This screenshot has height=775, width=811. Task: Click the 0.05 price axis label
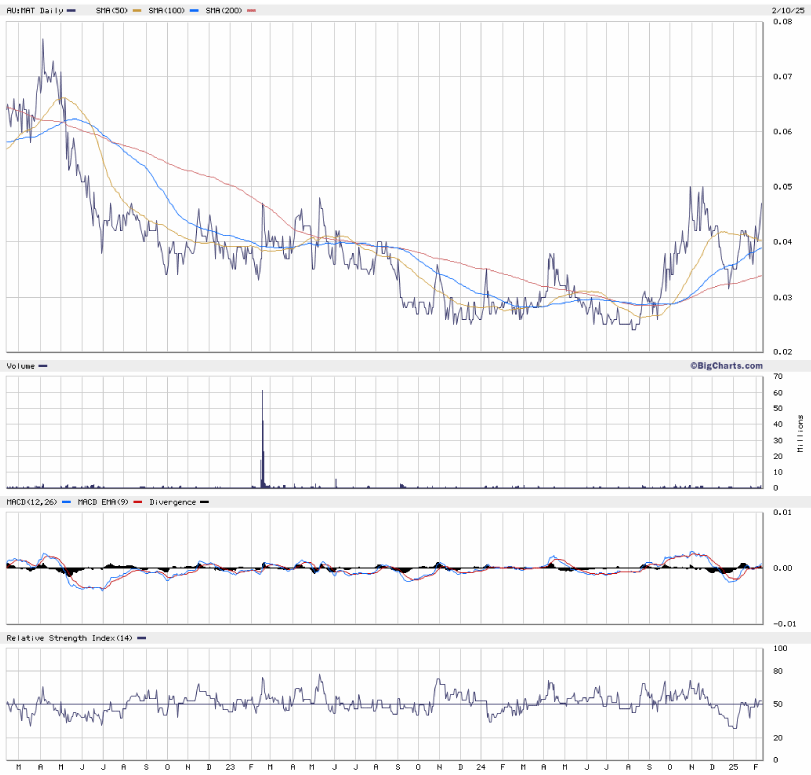778,187
